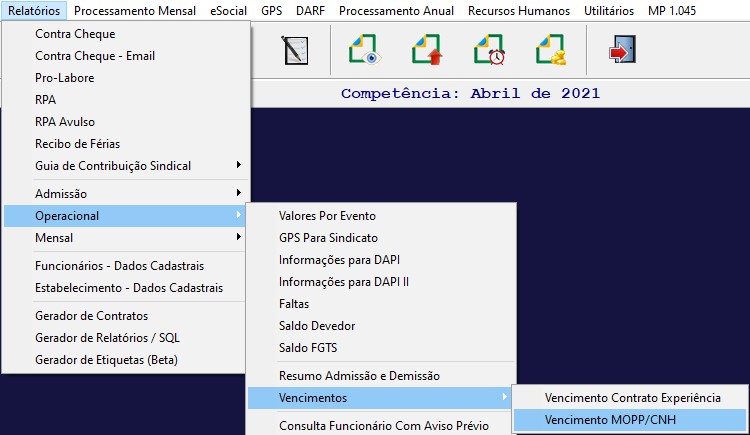Click the RPA menu entry
Screen dimensions: 750x435
[126, 100]
